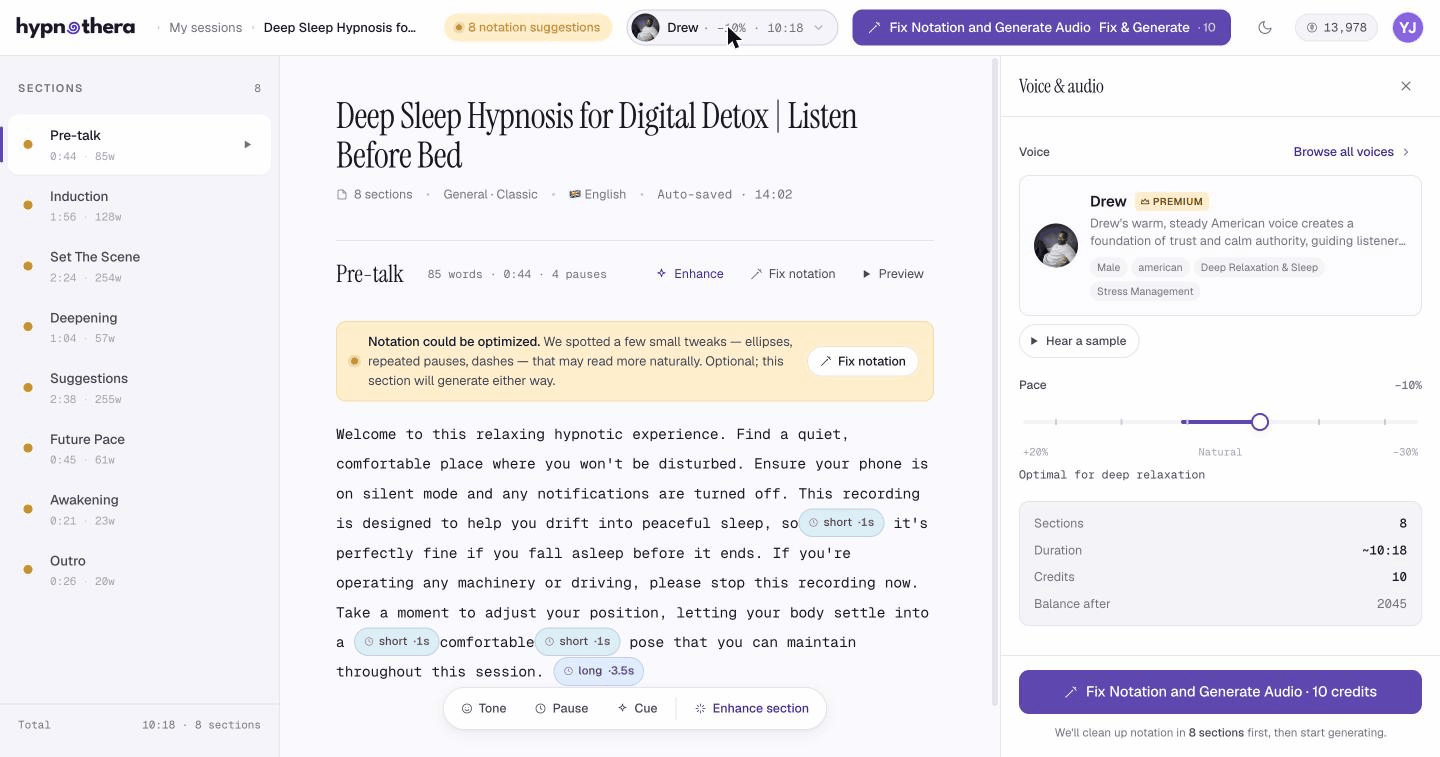Click the Duration ~10:18 value
Image resolution: width=1440 pixels, height=757 pixels.
(1384, 550)
